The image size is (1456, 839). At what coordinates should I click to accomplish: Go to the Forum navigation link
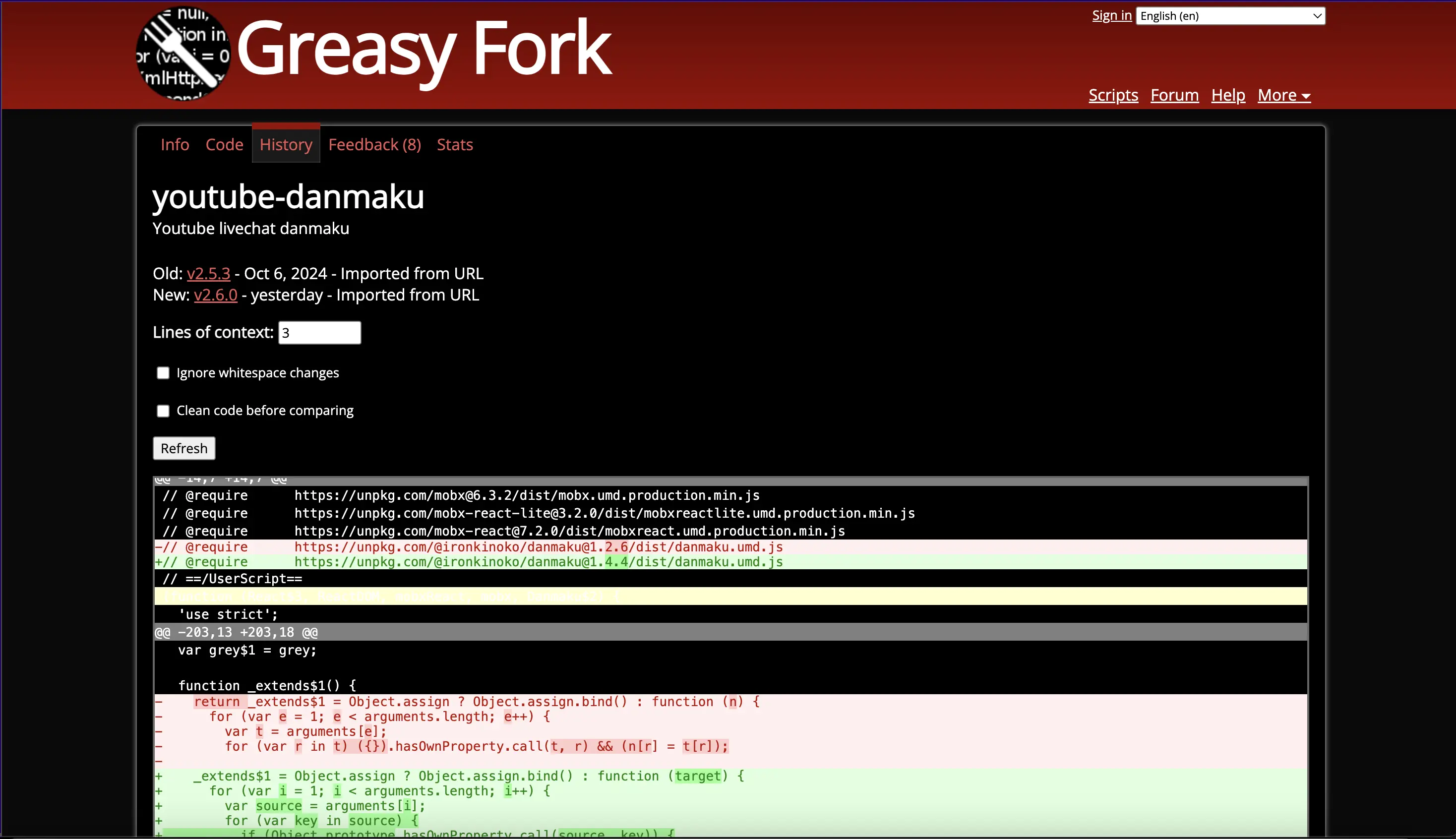[x=1174, y=95]
